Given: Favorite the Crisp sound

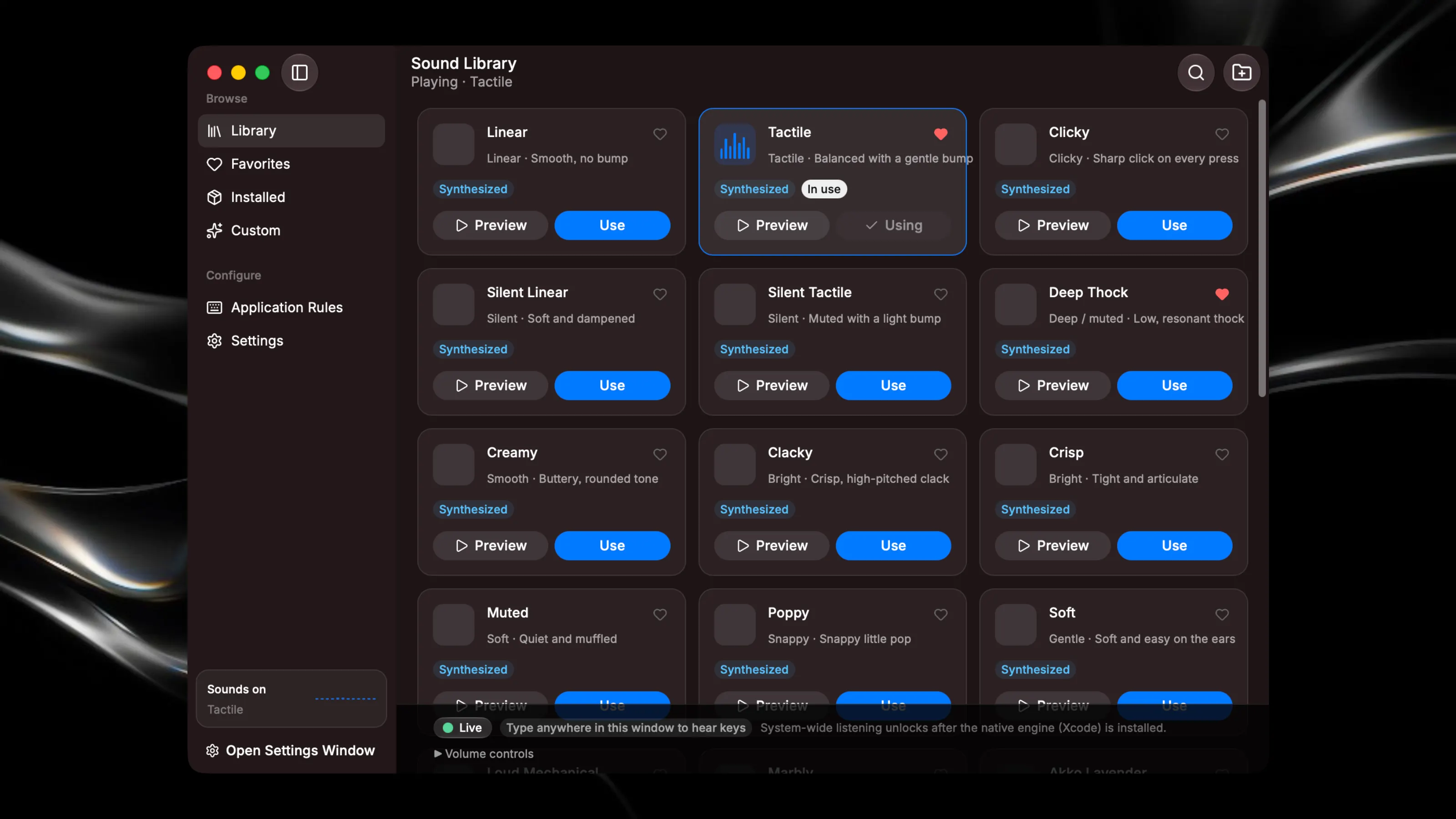Looking at the screenshot, I should 1222,455.
